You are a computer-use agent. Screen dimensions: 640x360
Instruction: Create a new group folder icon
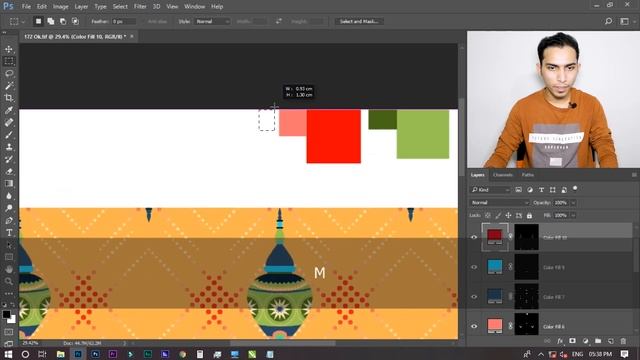tap(598, 341)
